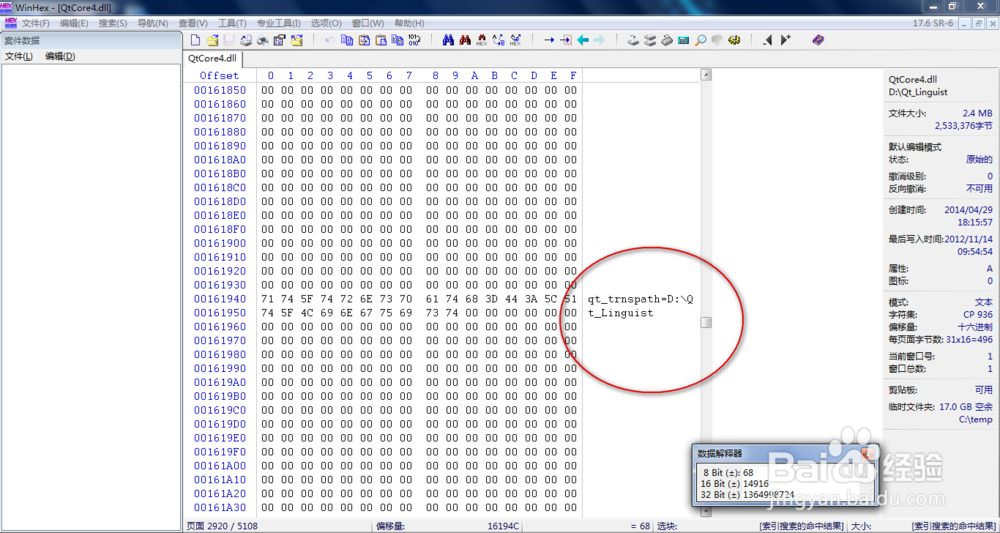
Task: Click text qt_trnspath=D:\Q in text column
Action: 641,298
